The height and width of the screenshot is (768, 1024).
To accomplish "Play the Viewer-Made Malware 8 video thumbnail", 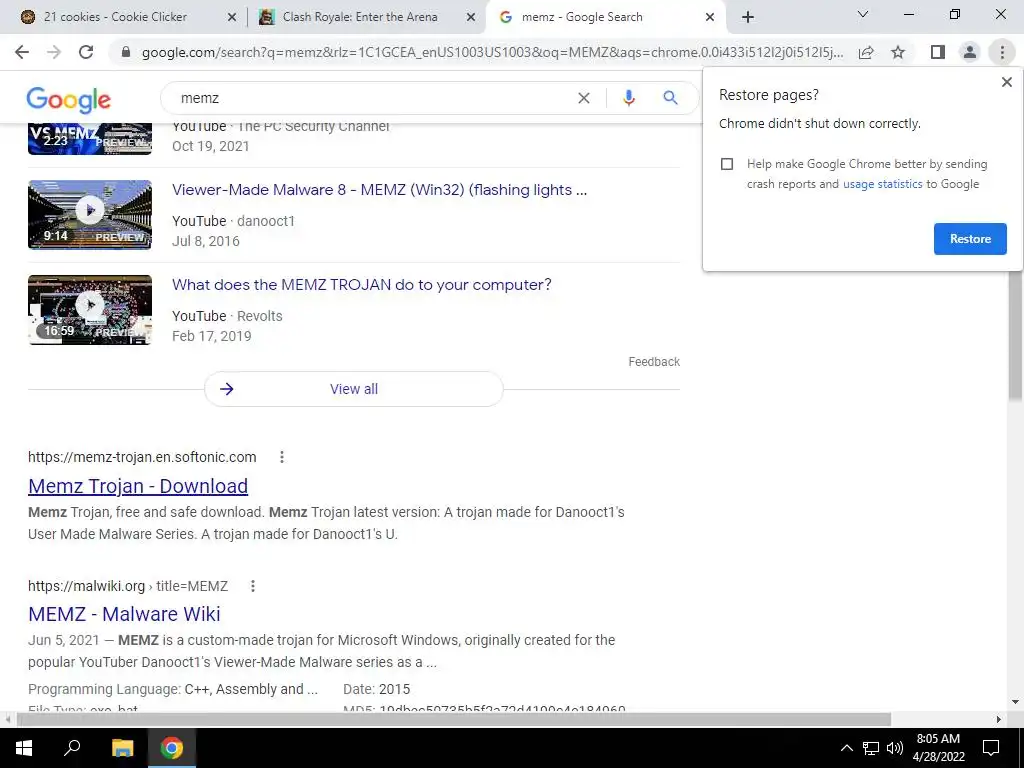I will (x=90, y=214).
